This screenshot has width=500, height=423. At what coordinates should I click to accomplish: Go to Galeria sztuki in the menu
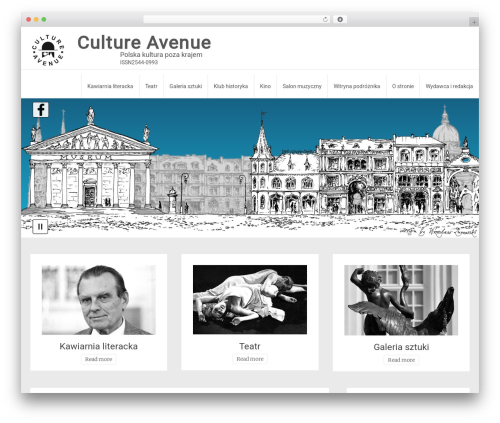point(186,86)
